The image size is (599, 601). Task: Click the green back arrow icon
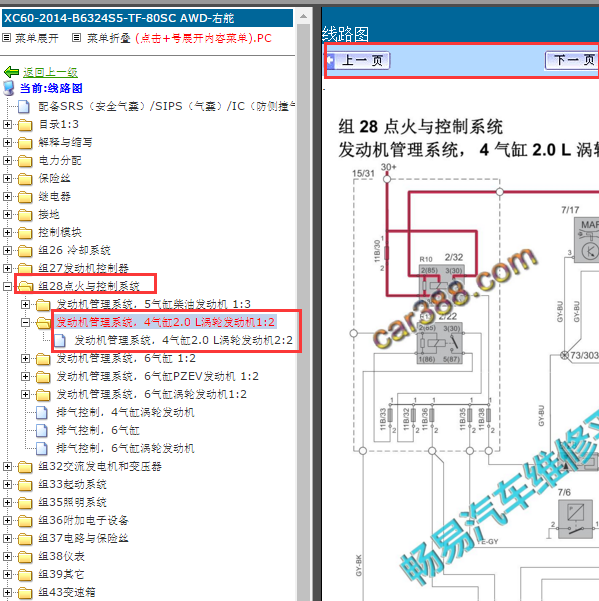point(11,72)
